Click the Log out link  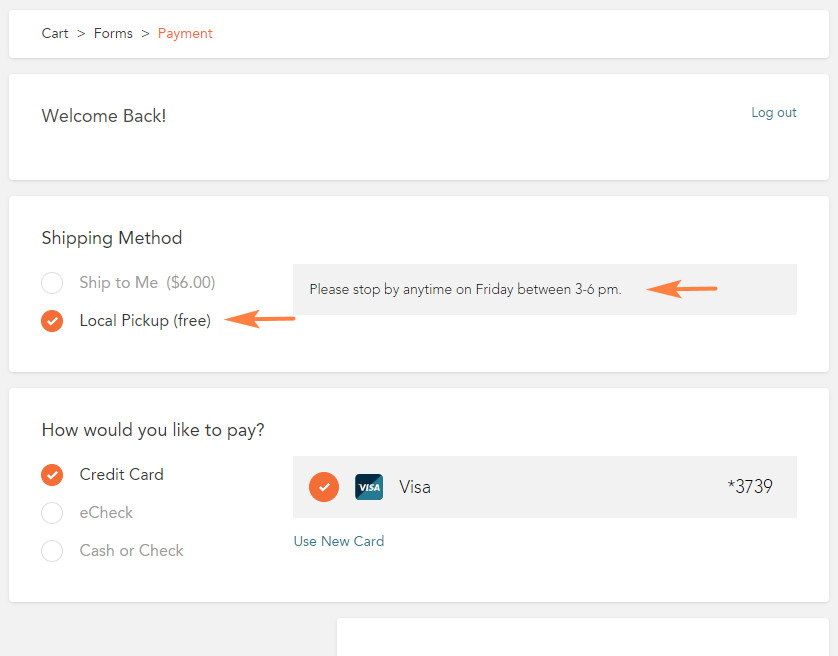coord(774,113)
